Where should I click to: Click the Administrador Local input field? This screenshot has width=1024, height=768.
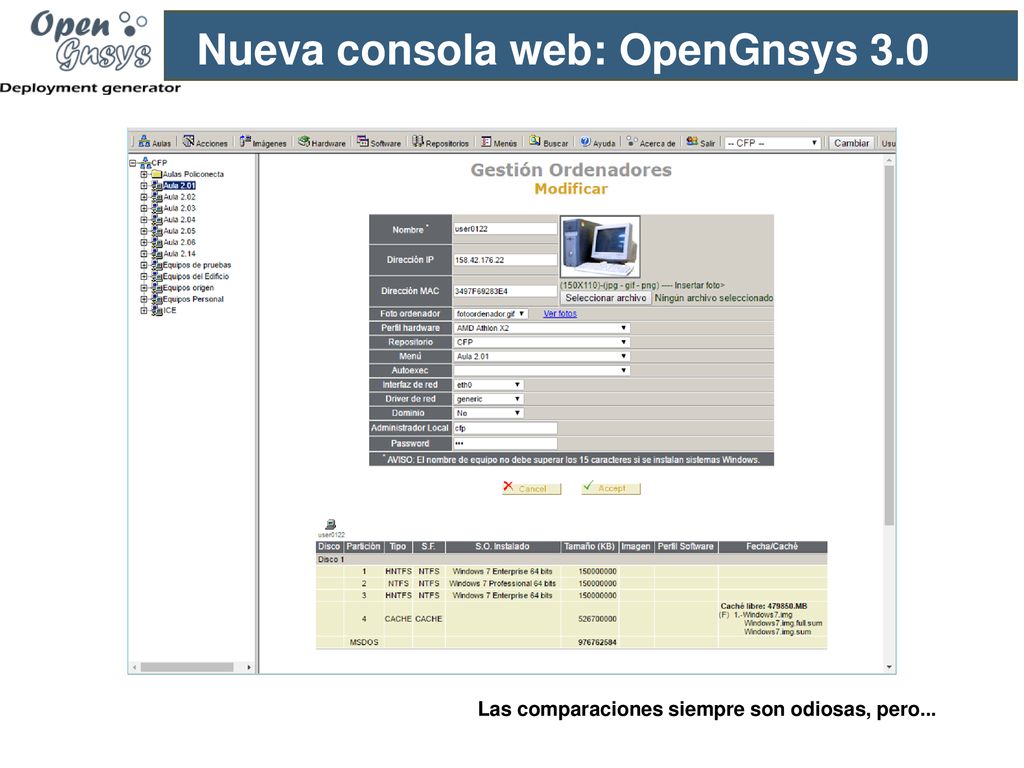point(505,428)
